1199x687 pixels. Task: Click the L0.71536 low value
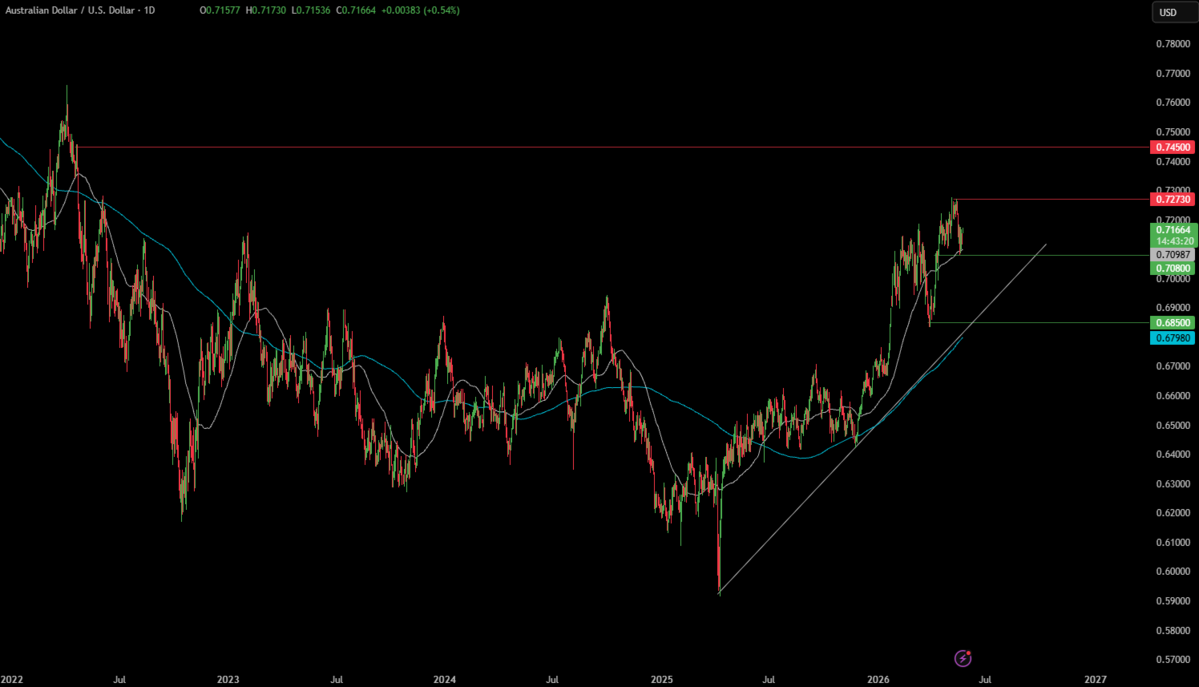[x=311, y=11]
